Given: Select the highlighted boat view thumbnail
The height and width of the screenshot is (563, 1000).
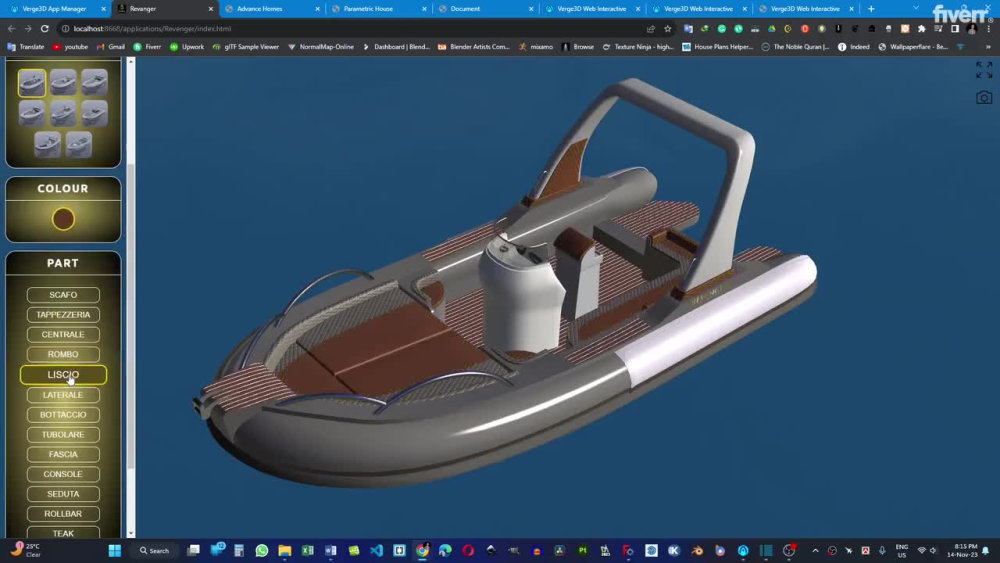Looking at the screenshot, I should [32, 83].
